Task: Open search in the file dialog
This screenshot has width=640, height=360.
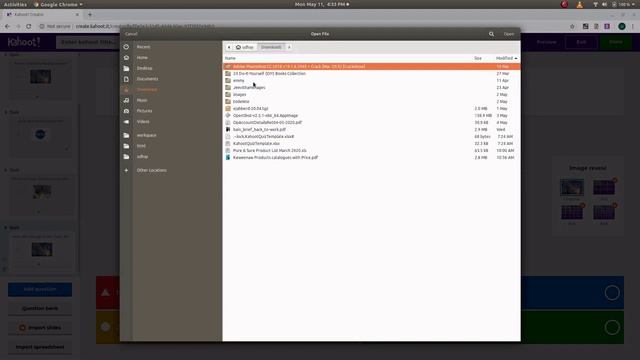Action: tap(491, 34)
